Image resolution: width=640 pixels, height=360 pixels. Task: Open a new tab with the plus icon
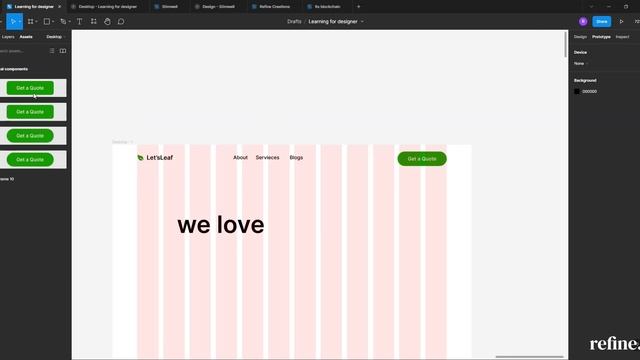coord(358,7)
